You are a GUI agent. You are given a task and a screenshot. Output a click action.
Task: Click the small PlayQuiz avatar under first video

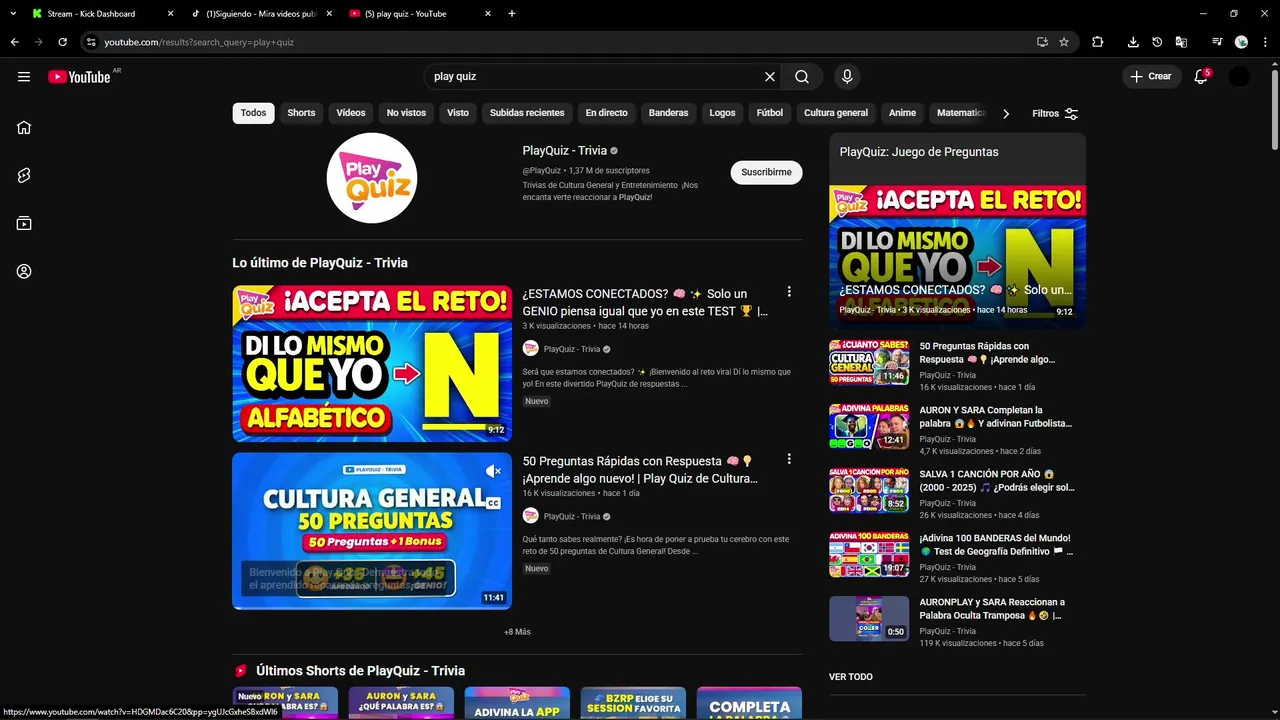(x=531, y=349)
